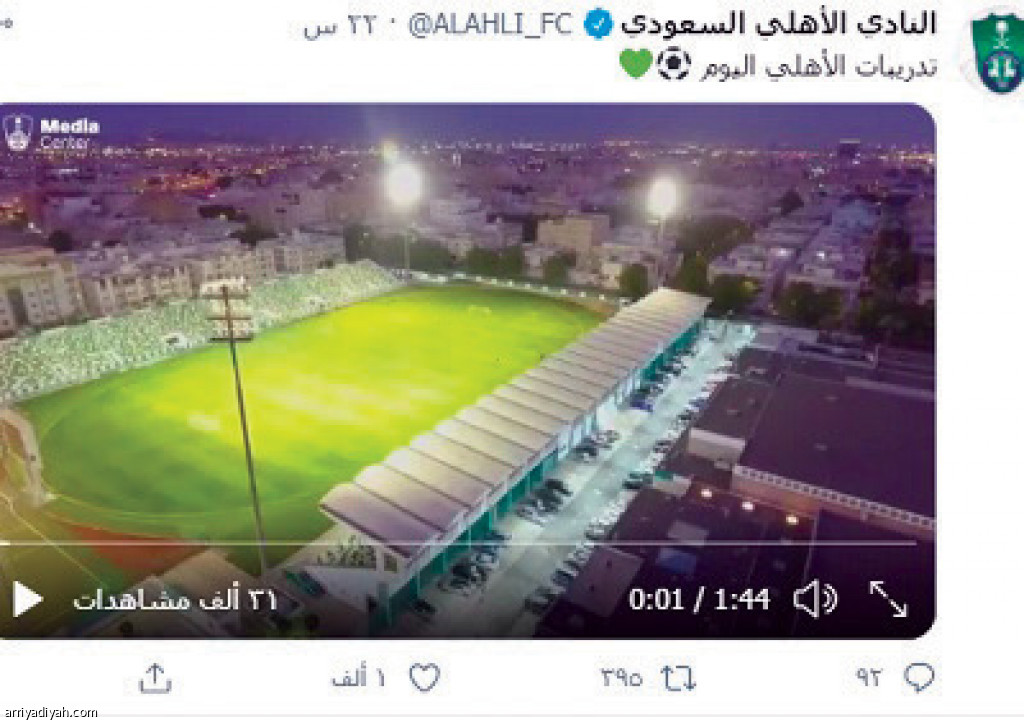
Task: Click the 0:01 / 1:44 time display
Action: point(699,599)
